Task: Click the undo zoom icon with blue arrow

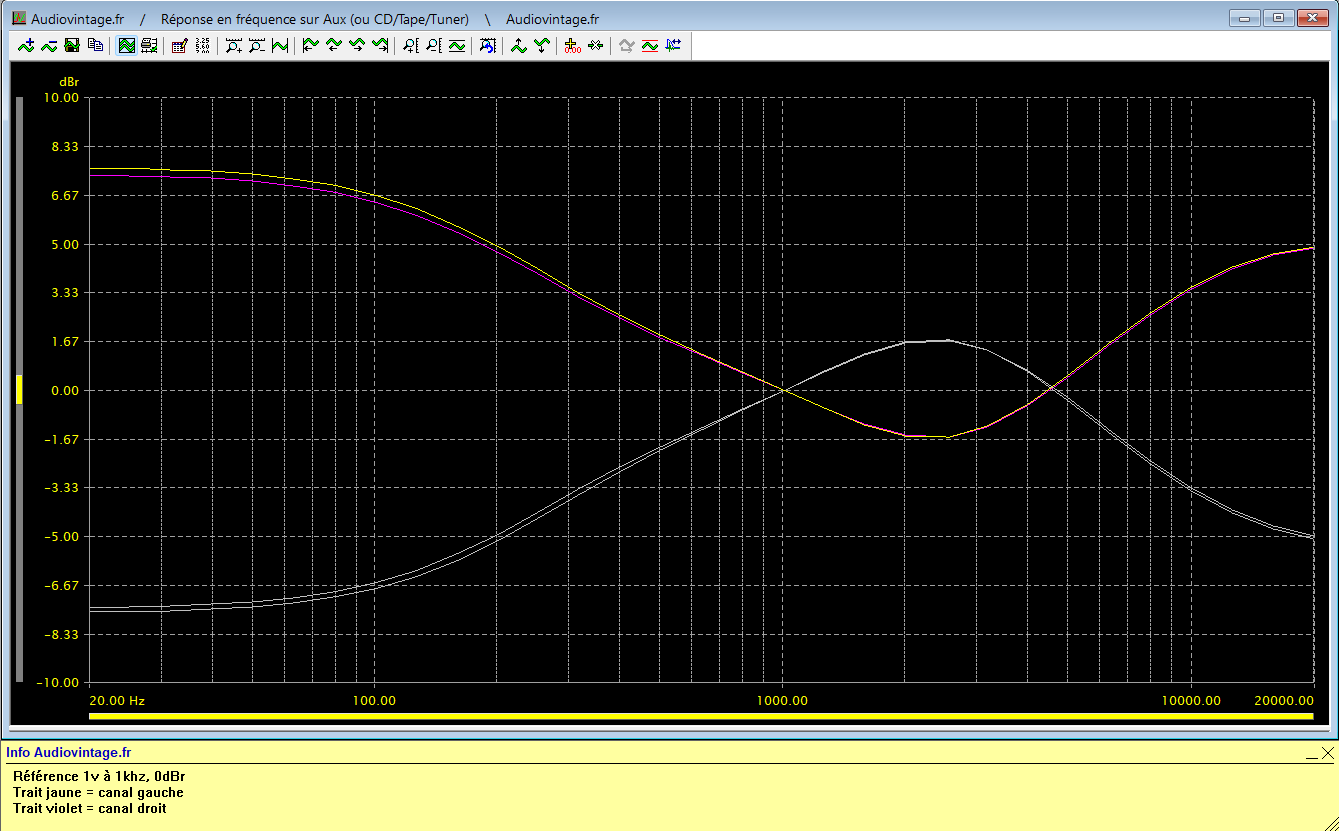Action: [x=487, y=45]
